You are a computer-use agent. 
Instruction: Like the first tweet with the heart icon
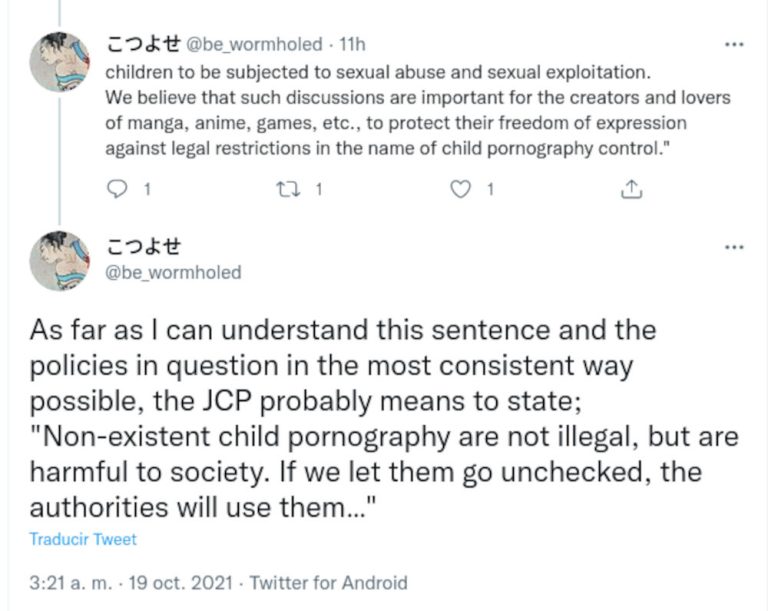pos(461,188)
